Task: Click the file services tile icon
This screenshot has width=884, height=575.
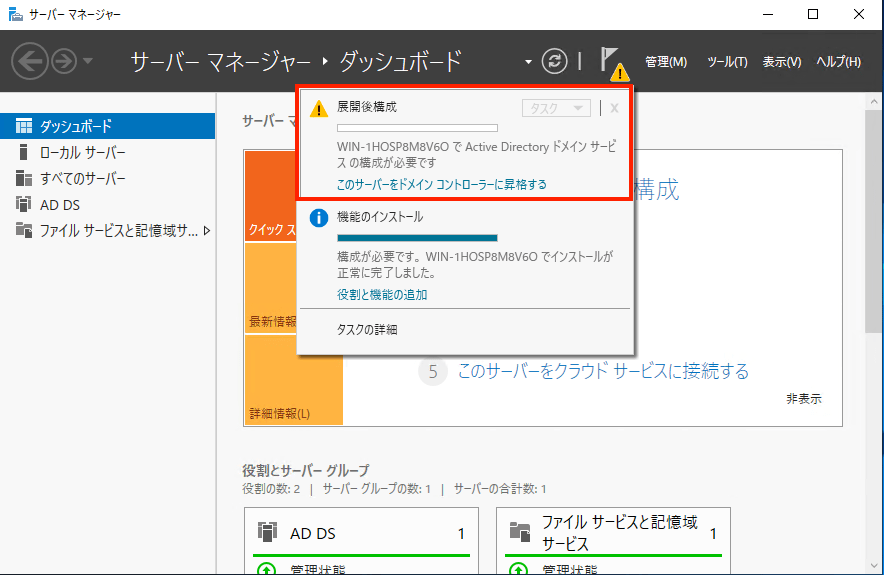Action: click(x=520, y=532)
